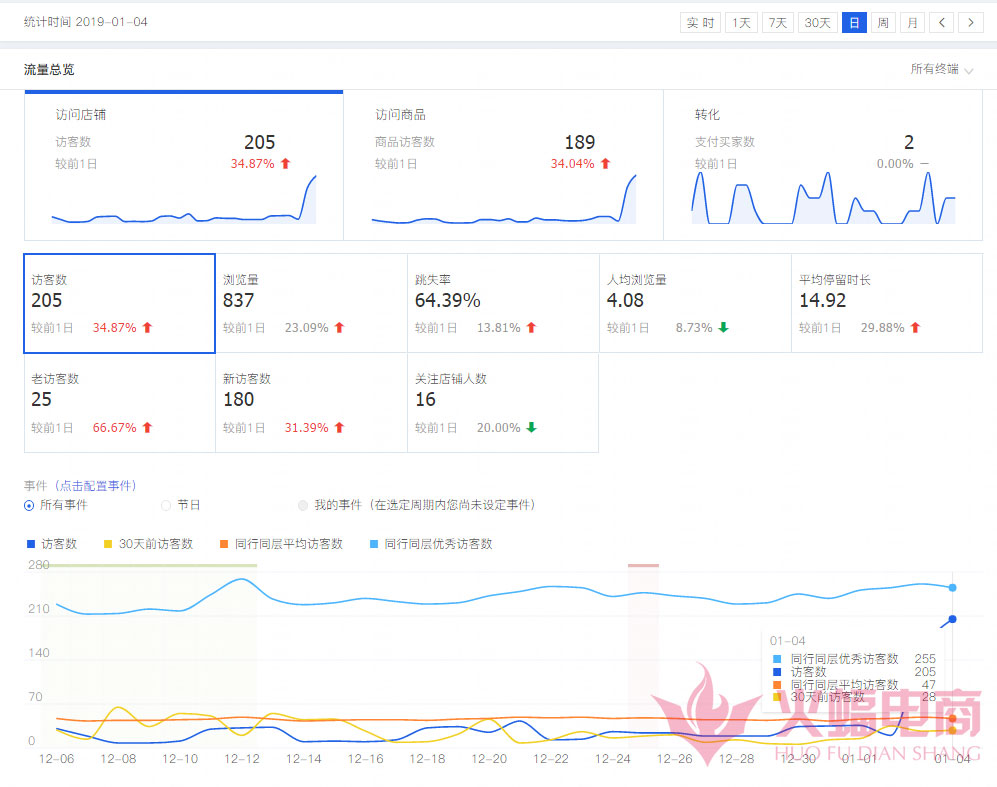Click red up arrow beside 访客数 205 in 访问店铺 card
This screenshot has width=997, height=787.
click(x=285, y=164)
